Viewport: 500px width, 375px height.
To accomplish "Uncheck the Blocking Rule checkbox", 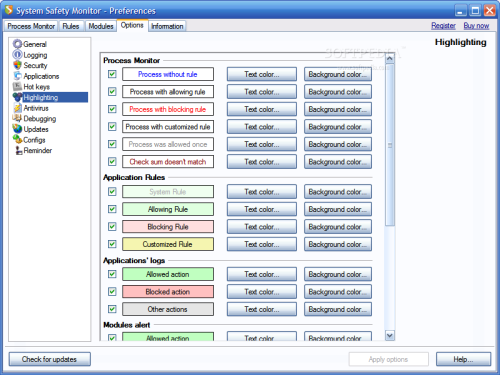I will (x=112, y=227).
